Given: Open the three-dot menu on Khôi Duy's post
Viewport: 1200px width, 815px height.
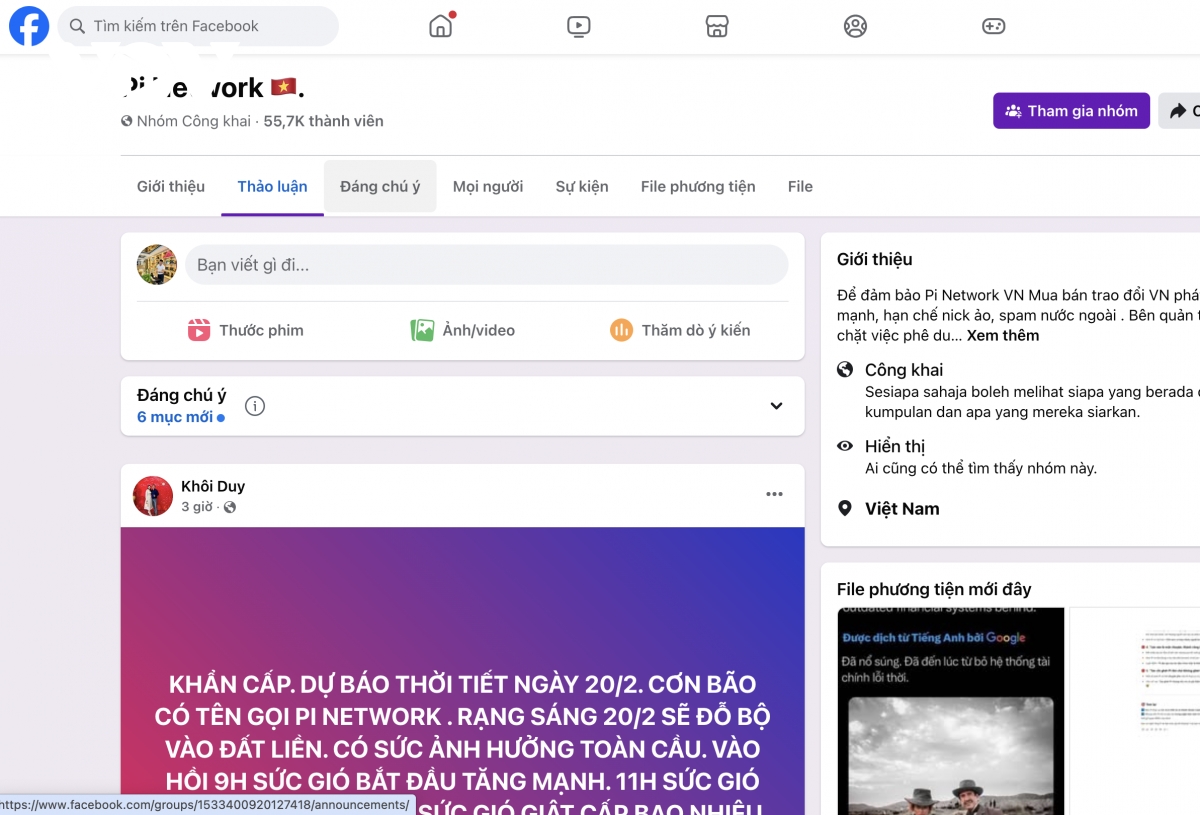Looking at the screenshot, I should pos(774,494).
